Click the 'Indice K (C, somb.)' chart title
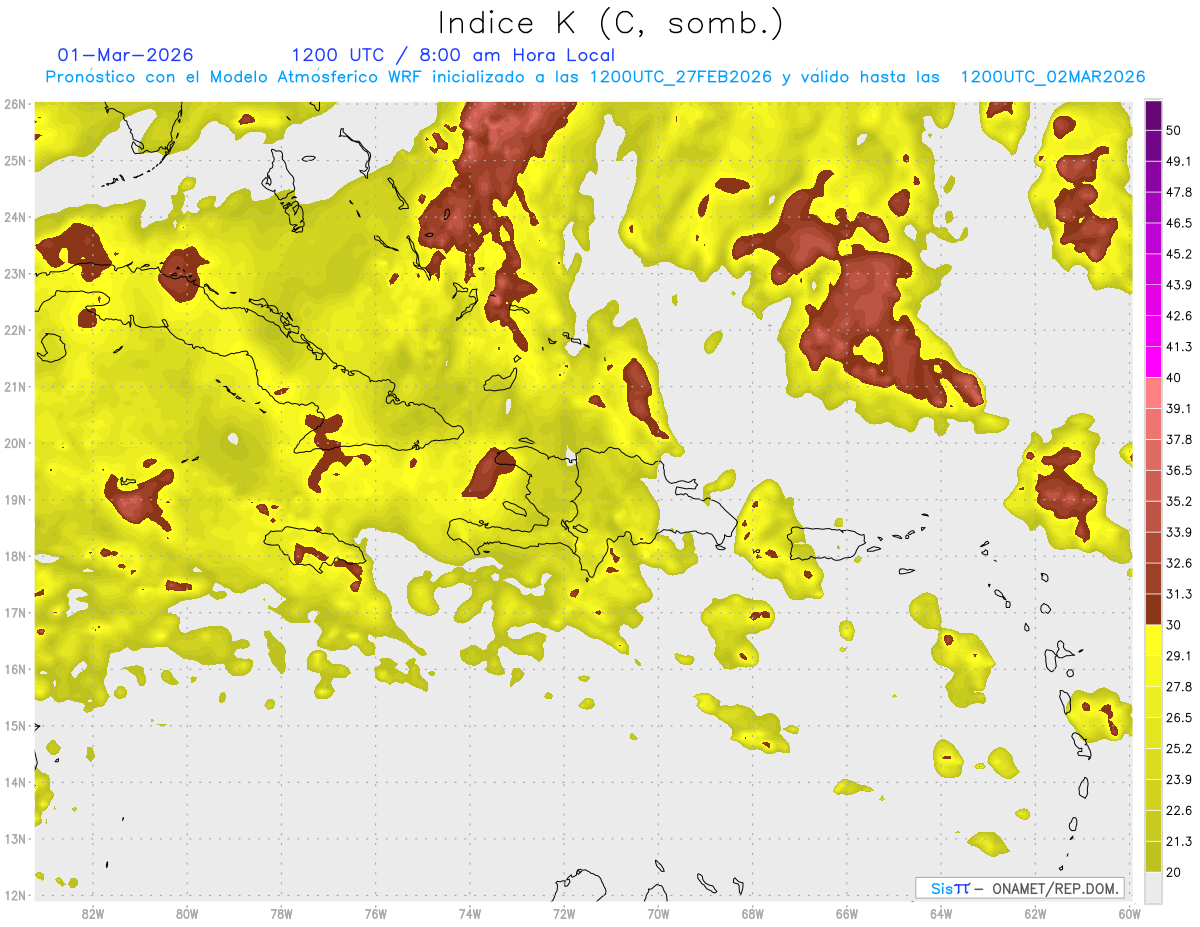This screenshot has height=927, width=1200. [611, 24]
